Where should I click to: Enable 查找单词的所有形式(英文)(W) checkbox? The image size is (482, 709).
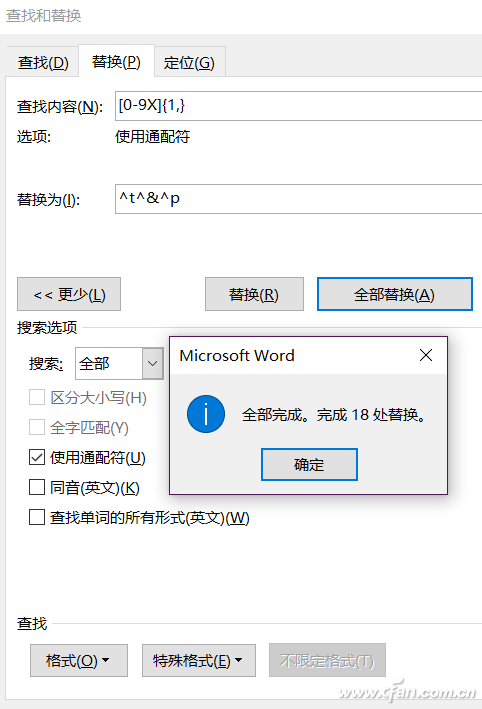click(x=37, y=517)
